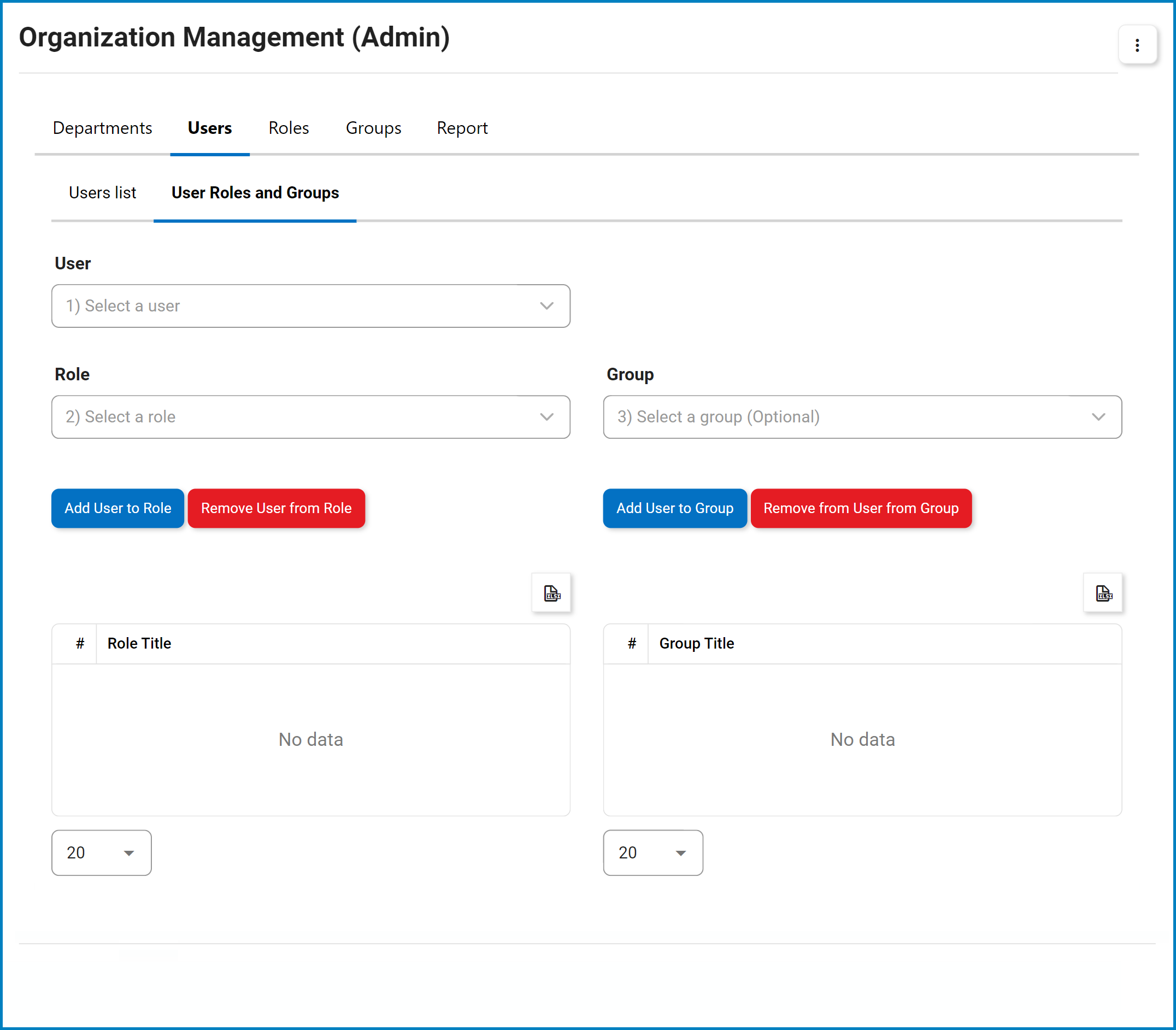
Task: Export roles table to XLSX
Action: 551,593
